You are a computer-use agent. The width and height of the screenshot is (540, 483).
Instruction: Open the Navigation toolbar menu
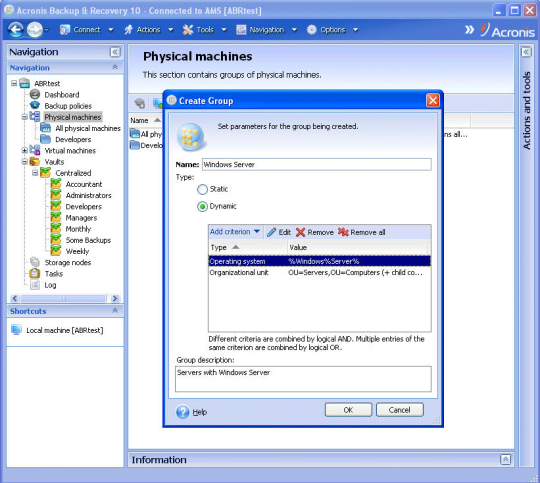(267, 30)
